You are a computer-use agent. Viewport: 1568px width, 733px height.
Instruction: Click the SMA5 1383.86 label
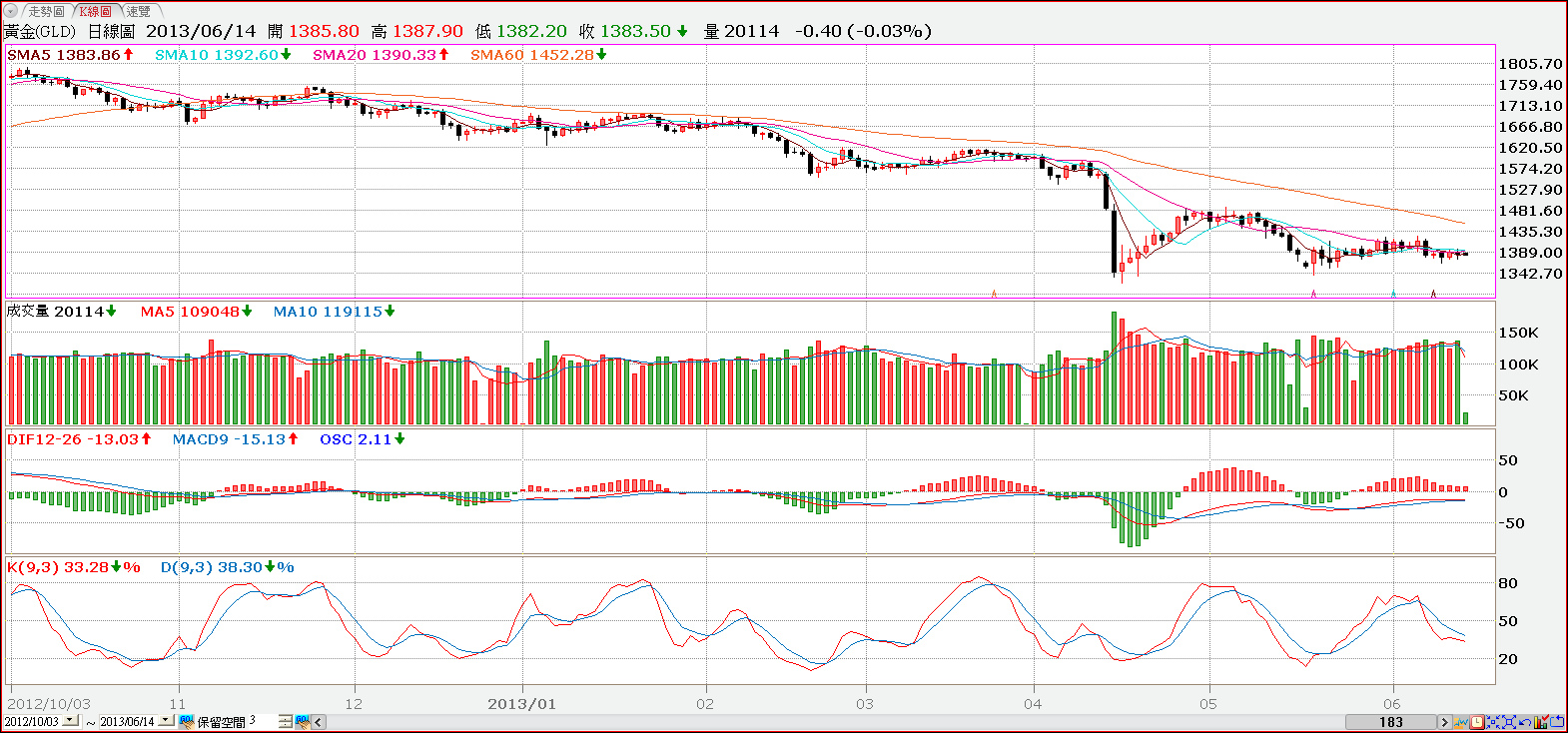pos(70,55)
